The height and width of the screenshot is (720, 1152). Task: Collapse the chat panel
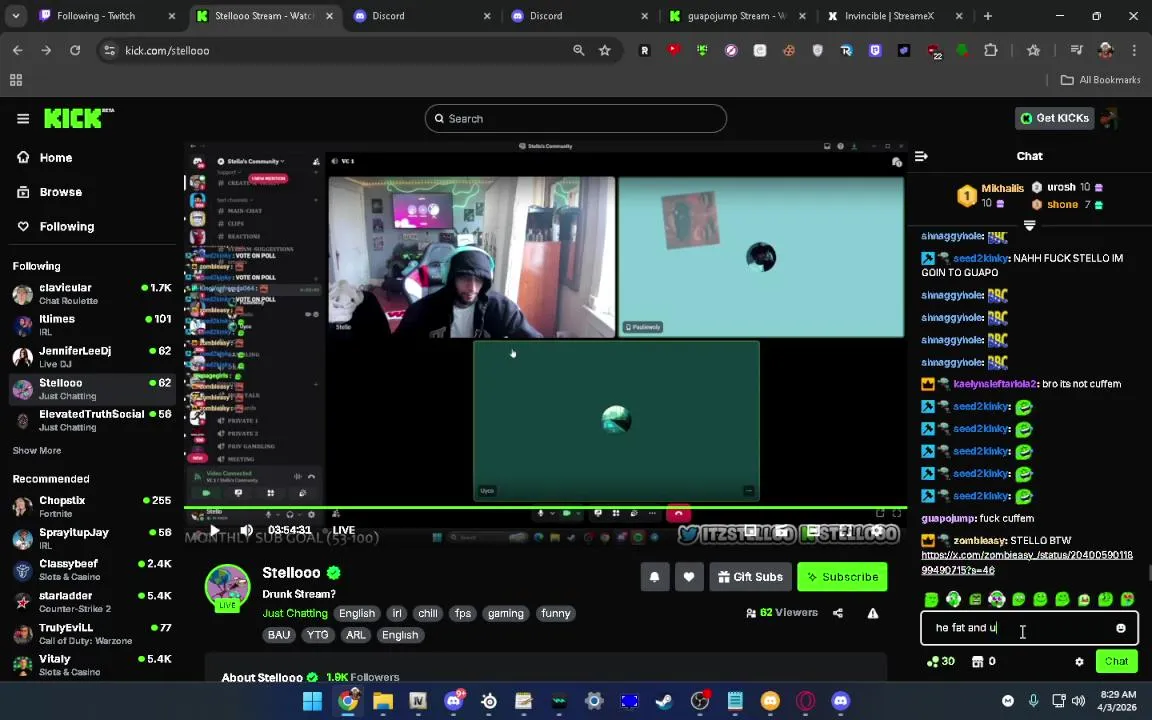pos(921,156)
